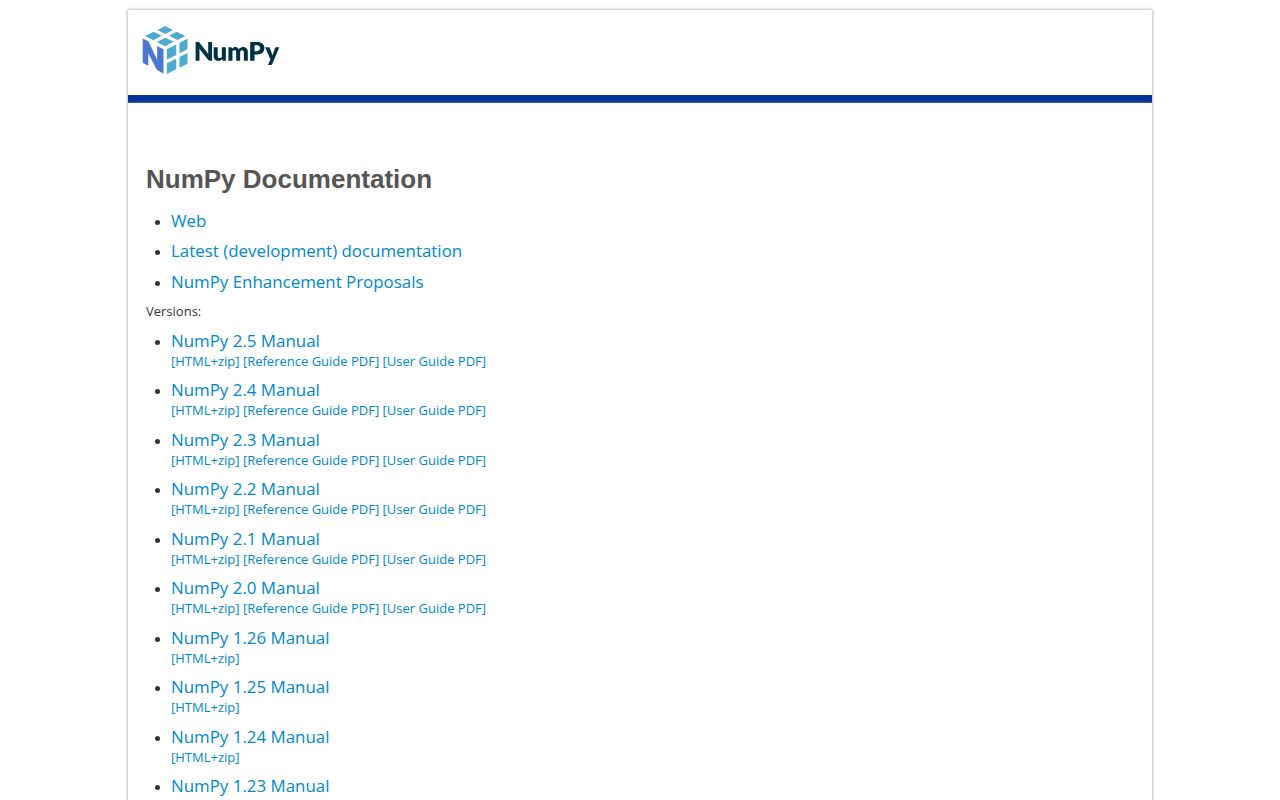This screenshot has width=1280, height=800.
Task: Open User Guide PDF for NumPy 2.1
Action: coord(434,559)
